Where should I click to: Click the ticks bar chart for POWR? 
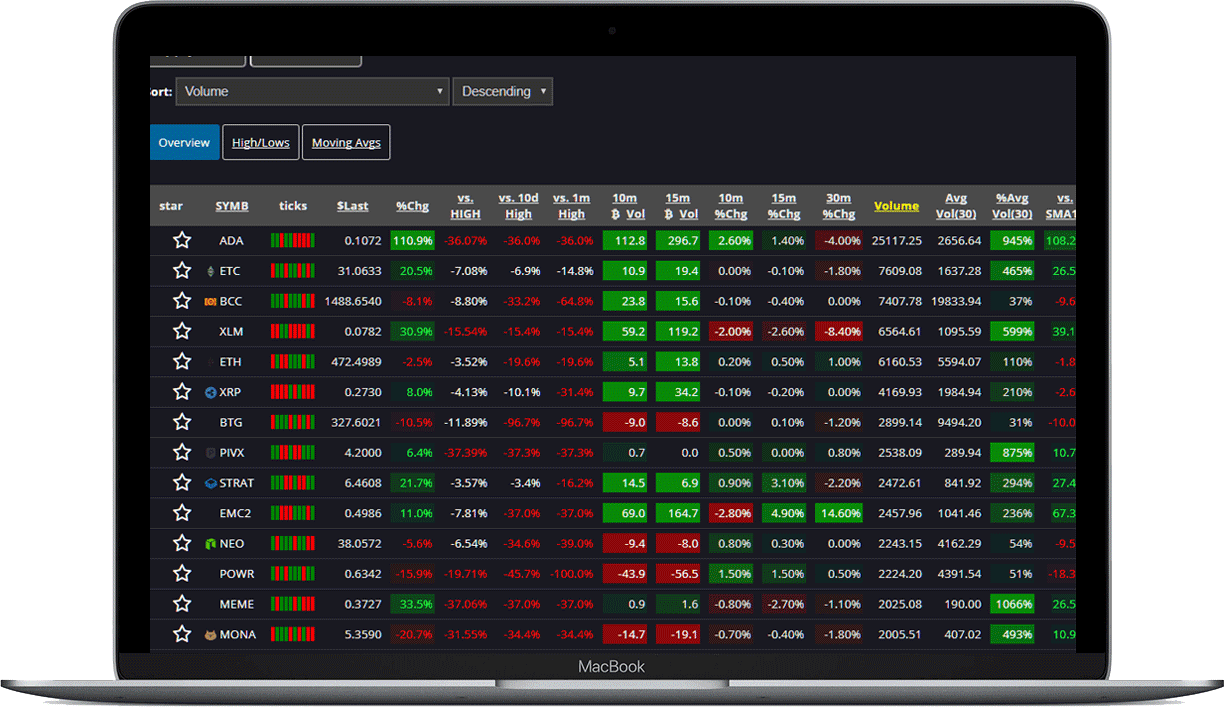[x=292, y=574]
